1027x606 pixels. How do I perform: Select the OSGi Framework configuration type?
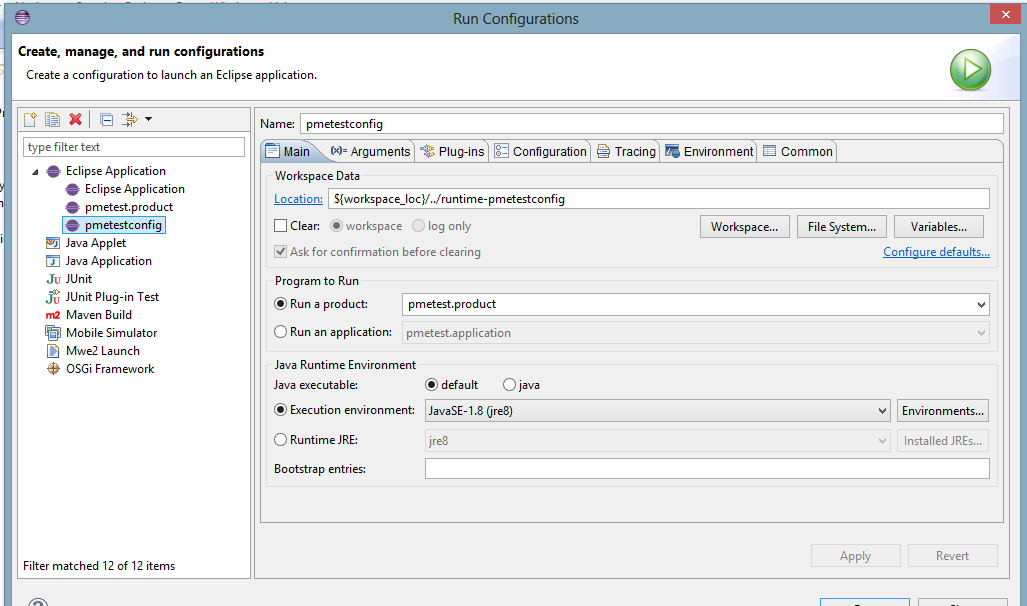point(110,369)
